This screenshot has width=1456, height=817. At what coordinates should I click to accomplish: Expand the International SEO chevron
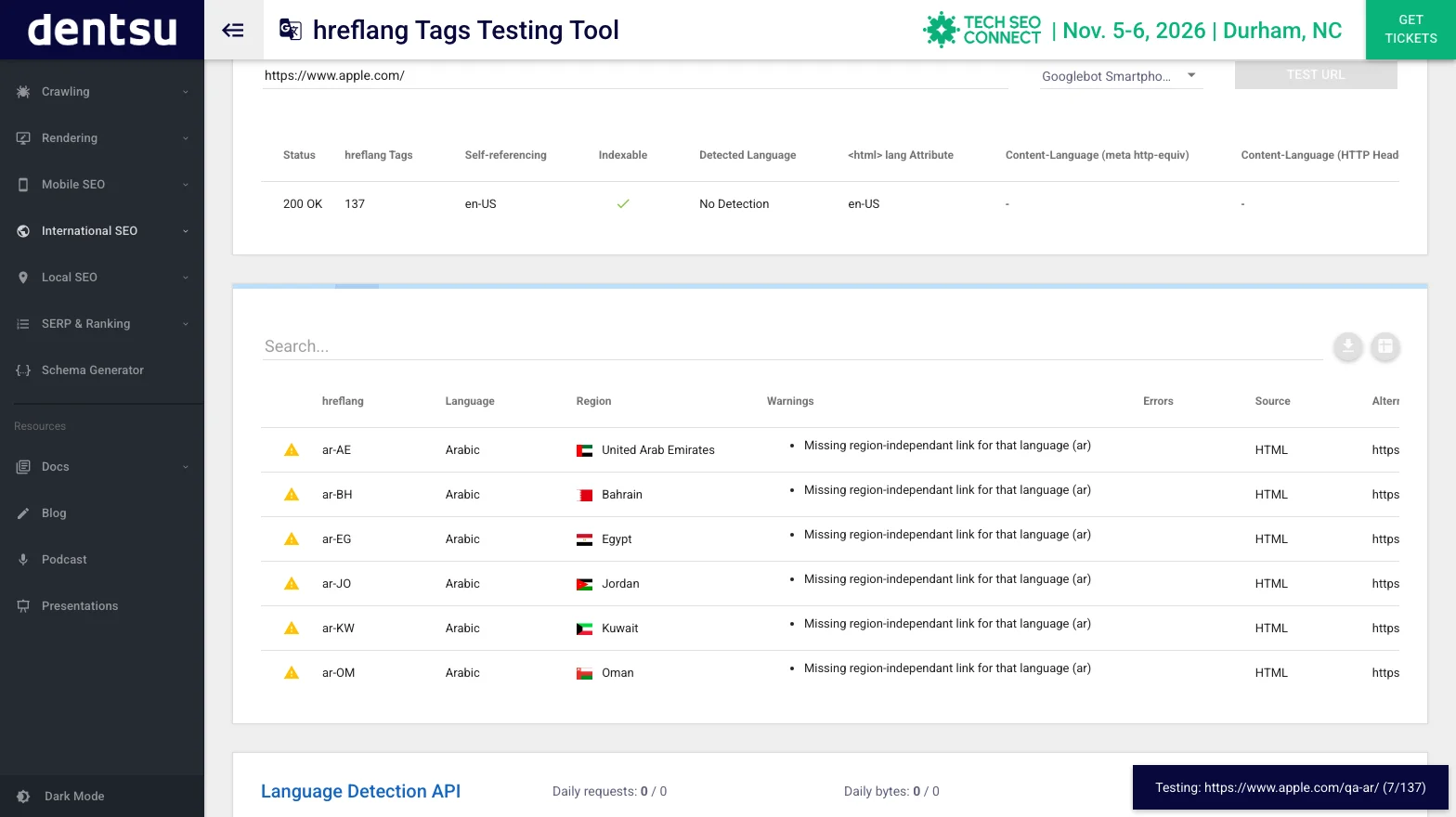(186, 231)
